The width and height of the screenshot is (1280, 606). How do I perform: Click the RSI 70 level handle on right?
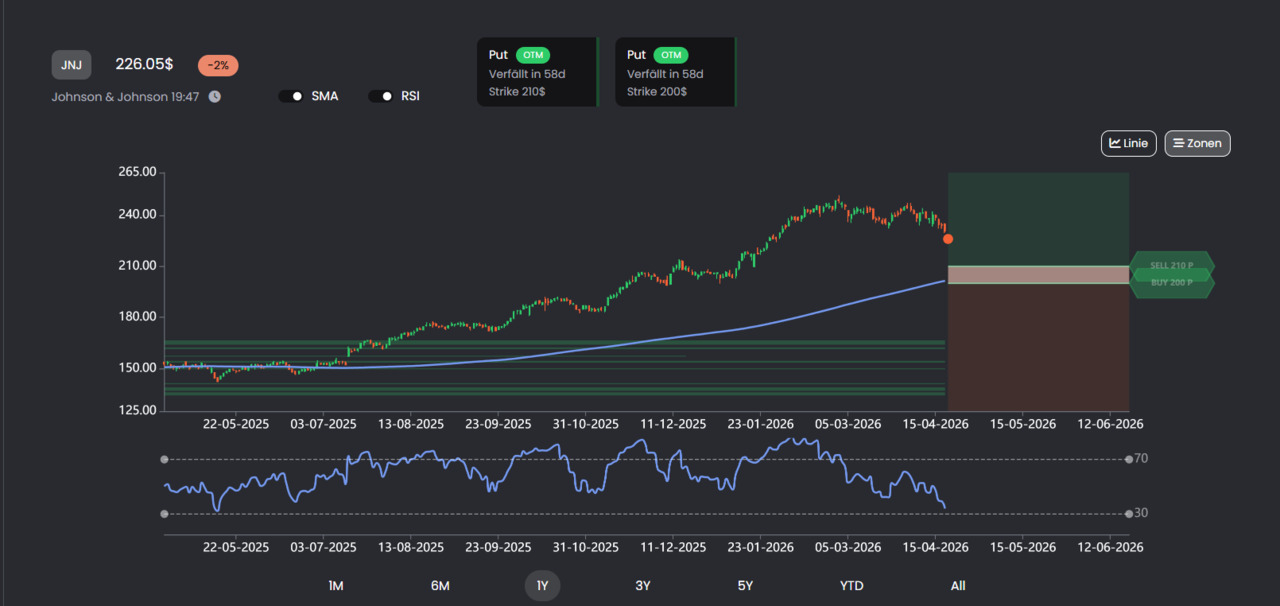pos(1129,459)
